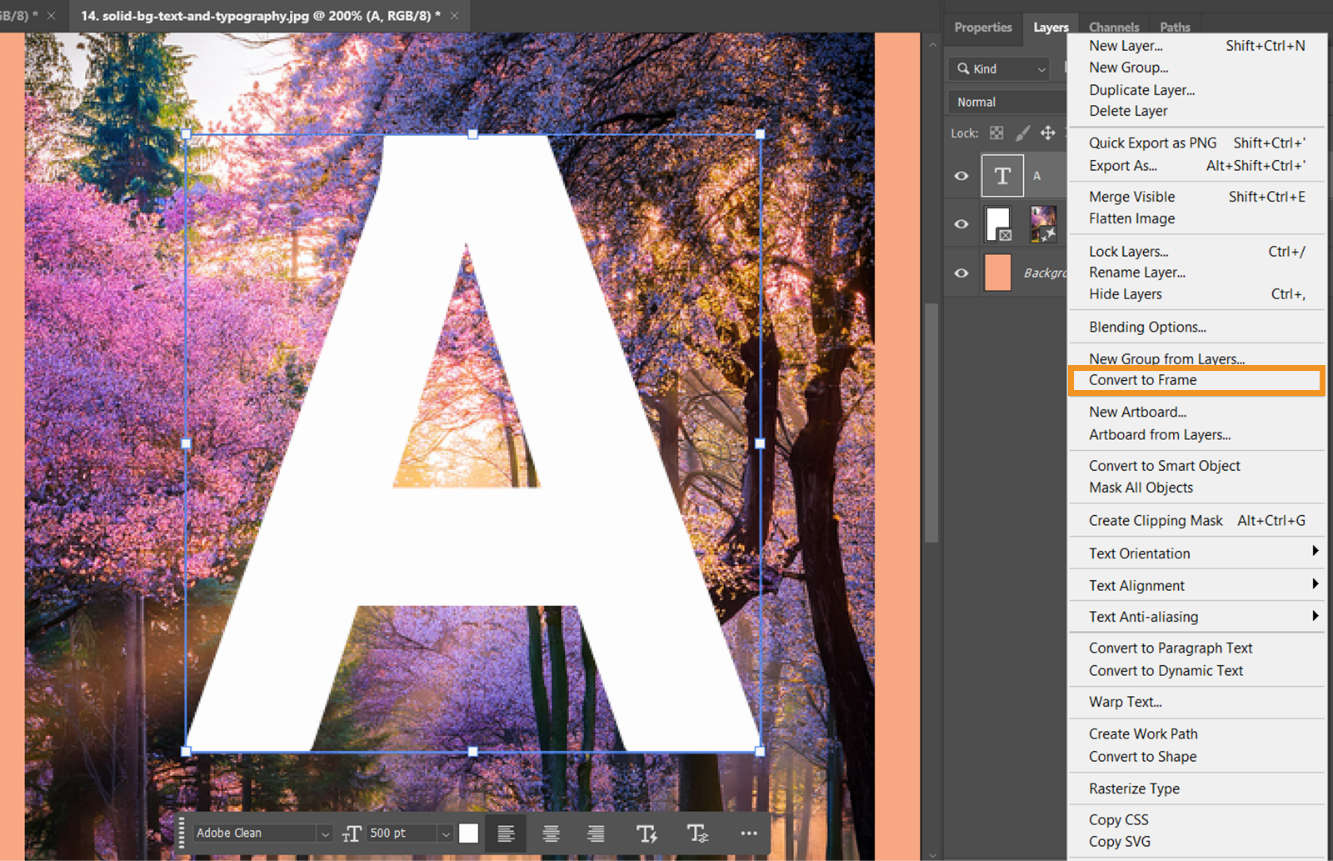Screen dimensions: 1333x861
Task: Enable lock position for the layer
Action: pos(1048,133)
